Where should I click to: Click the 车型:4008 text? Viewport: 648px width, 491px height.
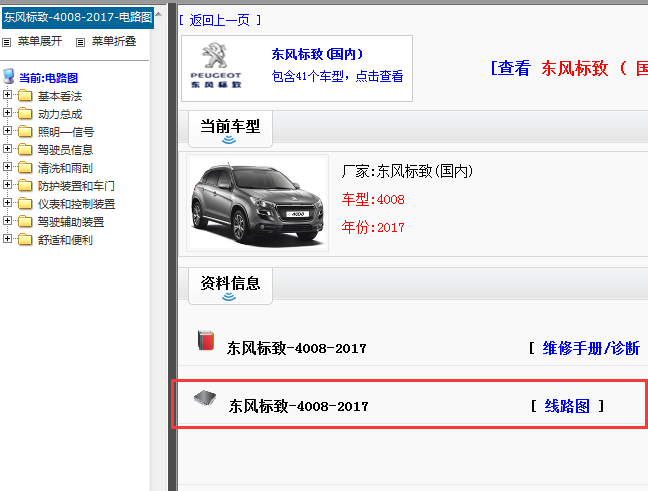coord(373,200)
